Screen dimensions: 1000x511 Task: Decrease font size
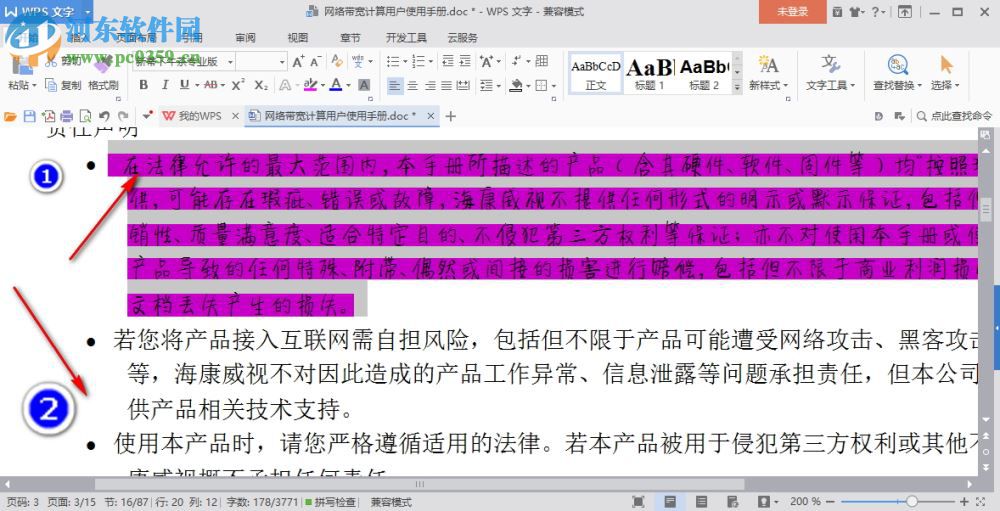tap(315, 61)
